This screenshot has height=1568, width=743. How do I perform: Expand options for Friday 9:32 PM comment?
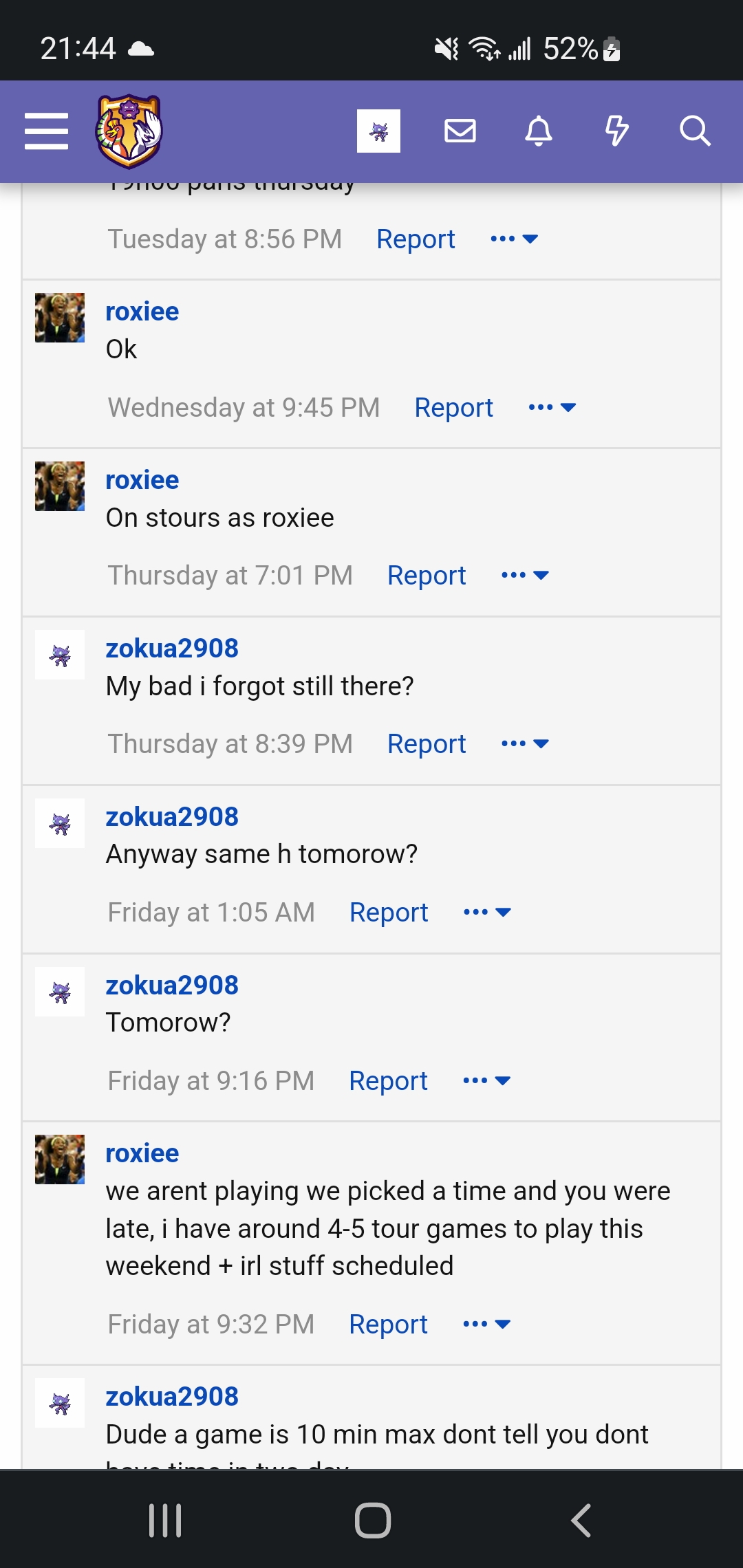pos(486,1324)
